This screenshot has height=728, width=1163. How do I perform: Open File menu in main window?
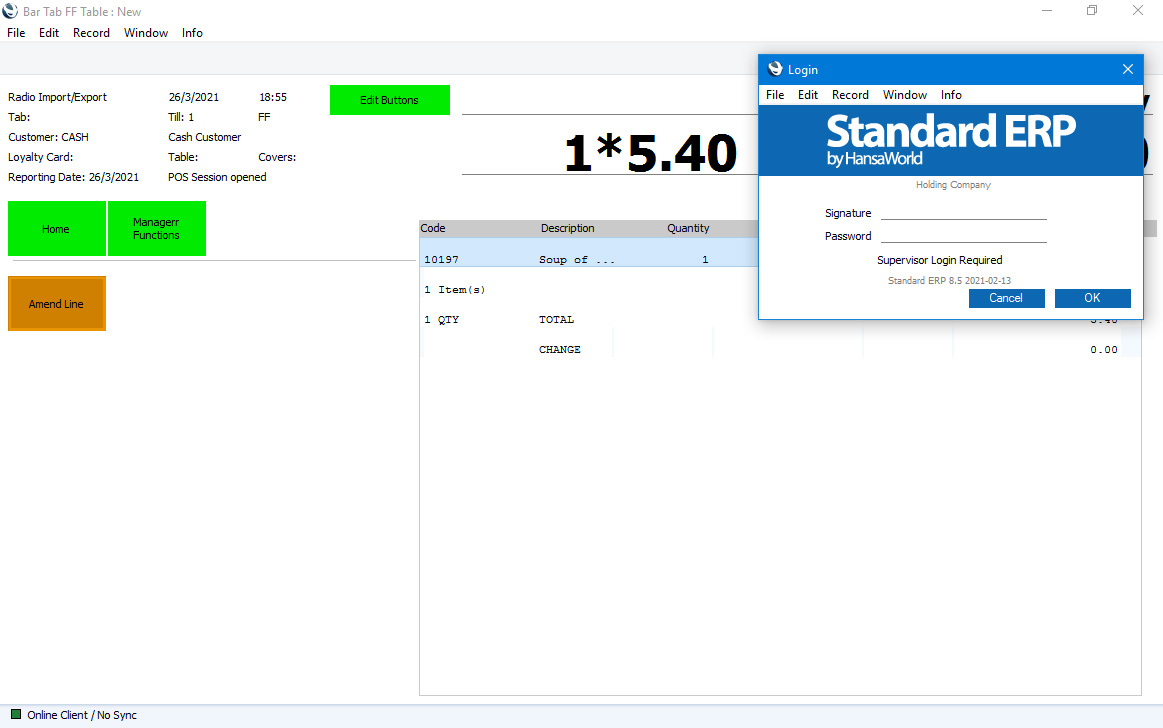(16, 33)
